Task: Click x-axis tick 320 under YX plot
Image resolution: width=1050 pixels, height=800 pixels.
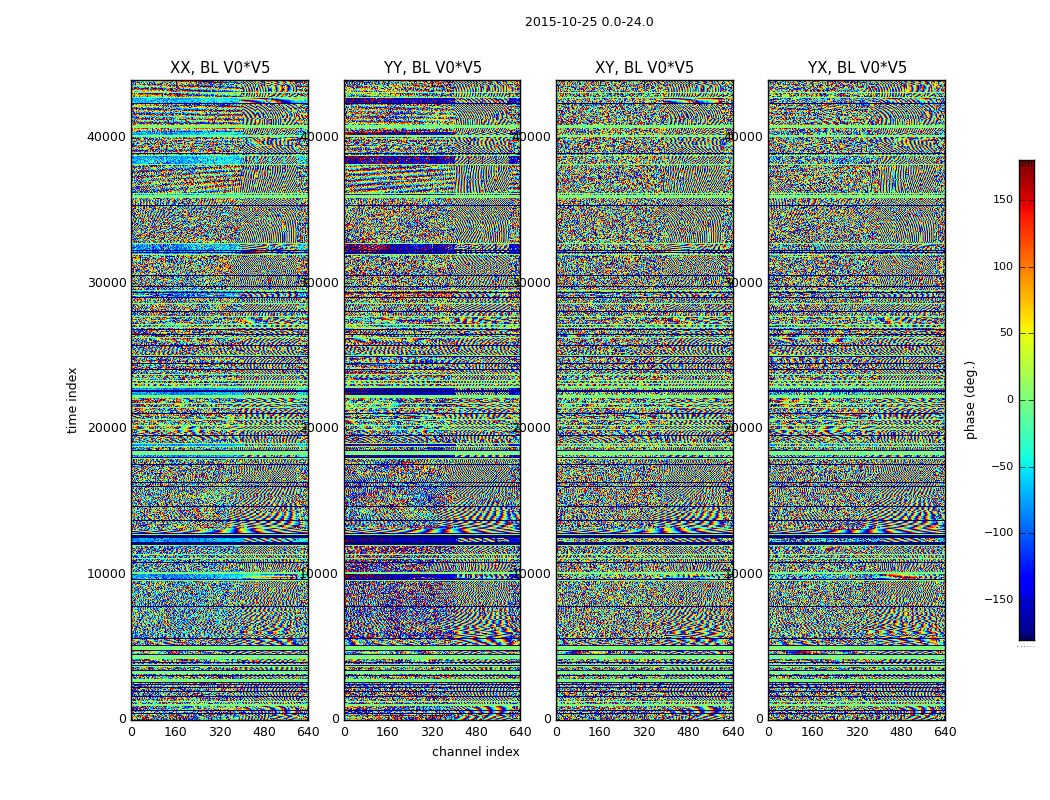Action: pyautogui.click(x=857, y=732)
